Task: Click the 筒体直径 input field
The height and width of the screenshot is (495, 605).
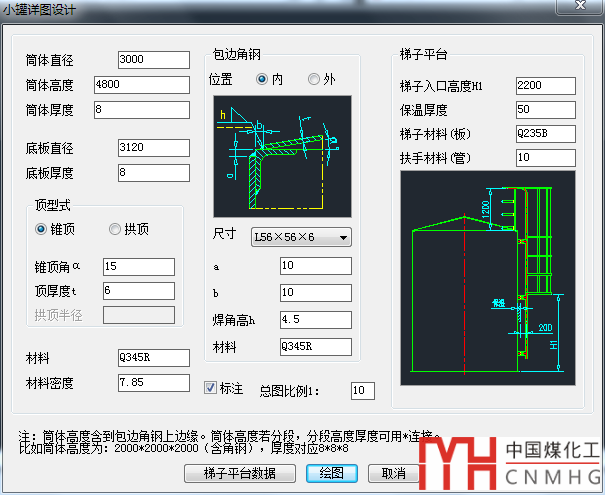Action: pos(153,61)
